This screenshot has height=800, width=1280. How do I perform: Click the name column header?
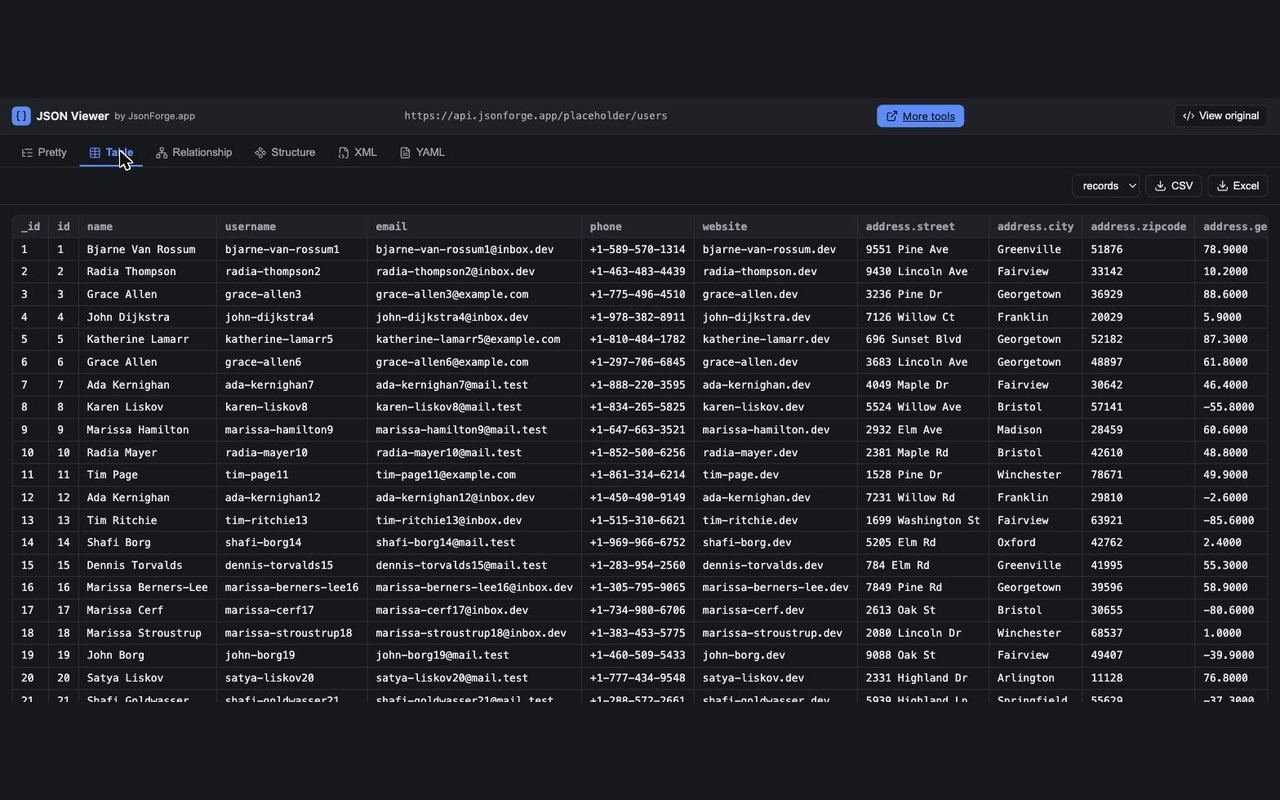point(147,227)
